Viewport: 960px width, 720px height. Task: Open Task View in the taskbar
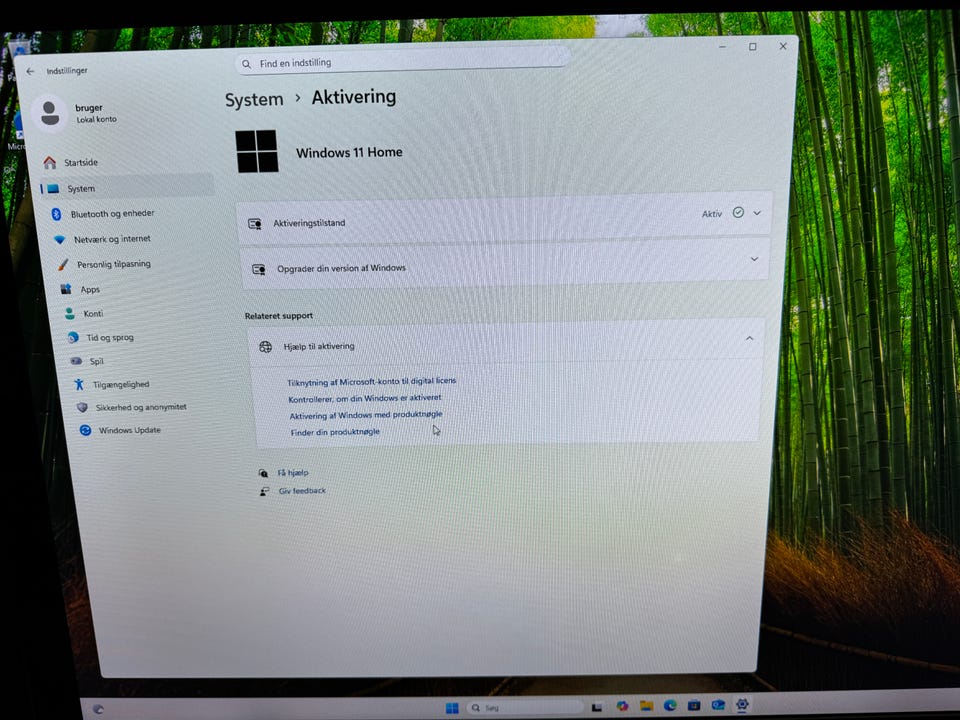pos(596,708)
